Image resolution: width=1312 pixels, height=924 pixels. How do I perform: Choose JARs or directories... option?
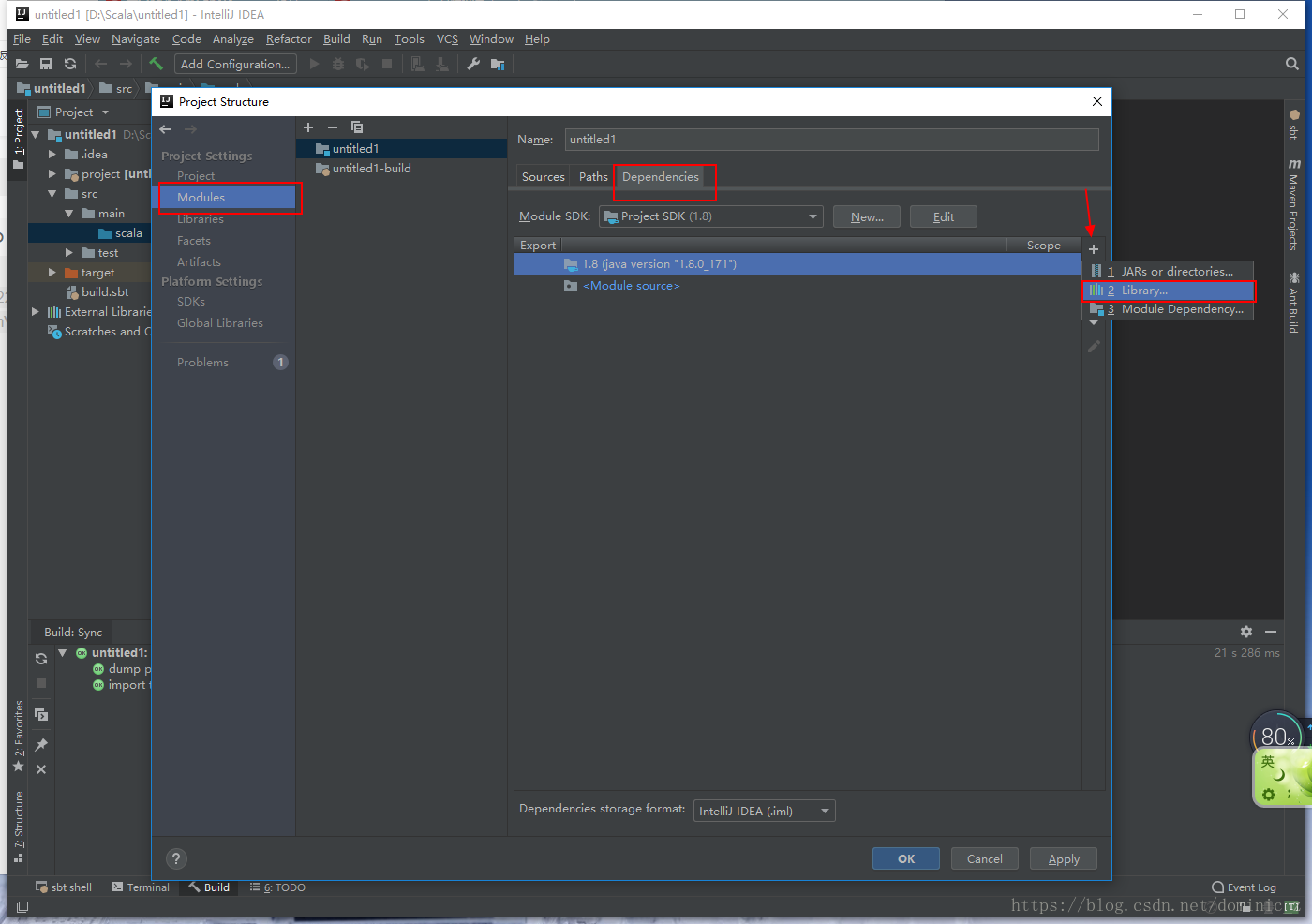point(1168,272)
